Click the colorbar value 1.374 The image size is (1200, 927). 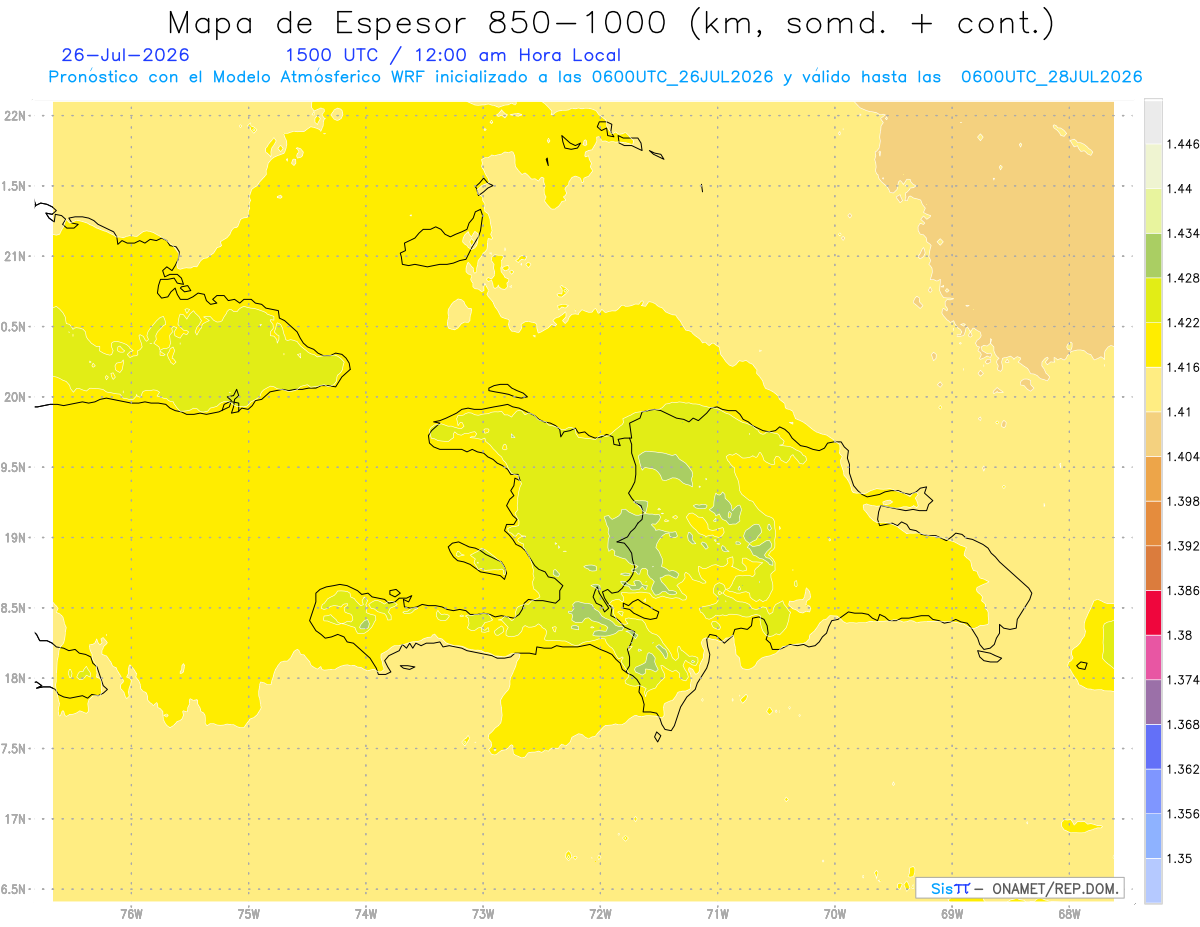pos(1184,679)
